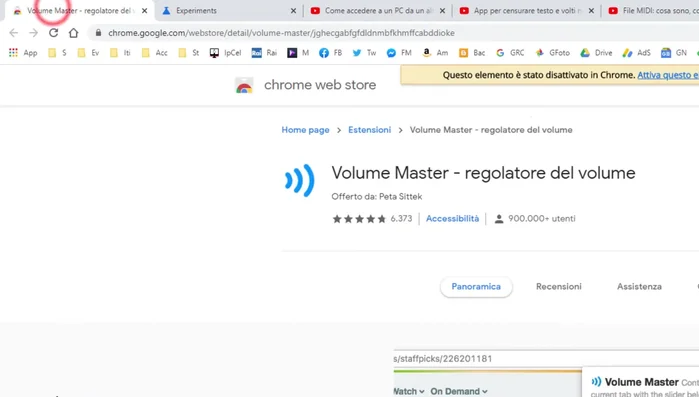Close the App per censurare testo tab
Viewport: 699px width, 397px height.
click(591, 11)
